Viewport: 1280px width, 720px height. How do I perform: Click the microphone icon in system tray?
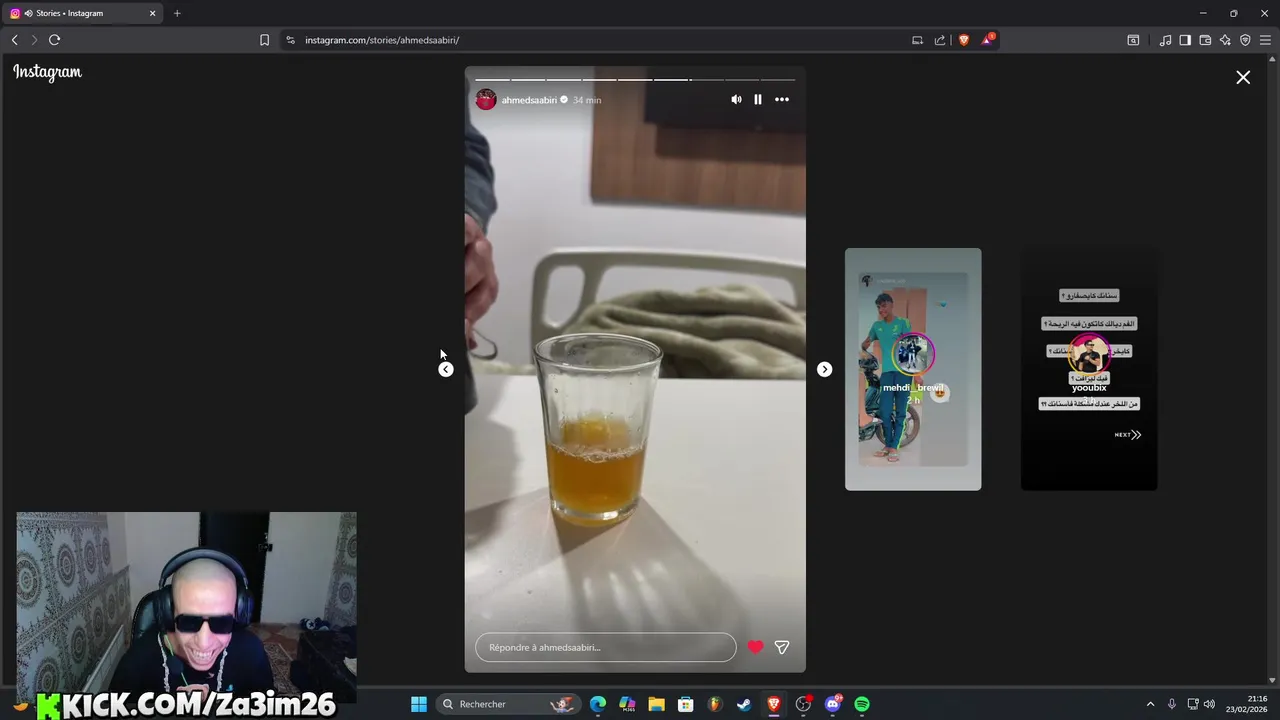tap(1172, 704)
